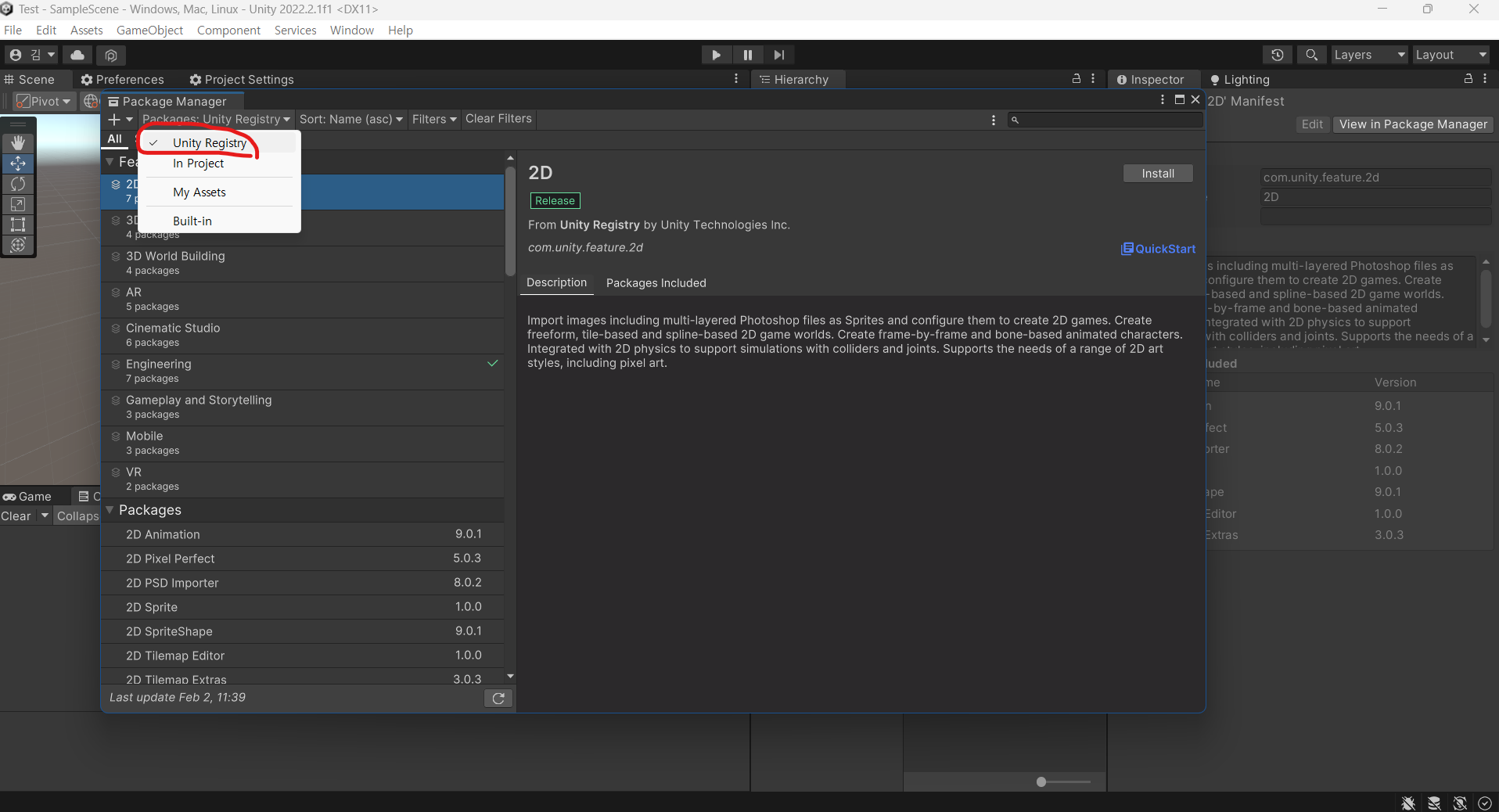The height and width of the screenshot is (812, 1499).
Task: Click the package search field
Action: pyautogui.click(x=1105, y=120)
